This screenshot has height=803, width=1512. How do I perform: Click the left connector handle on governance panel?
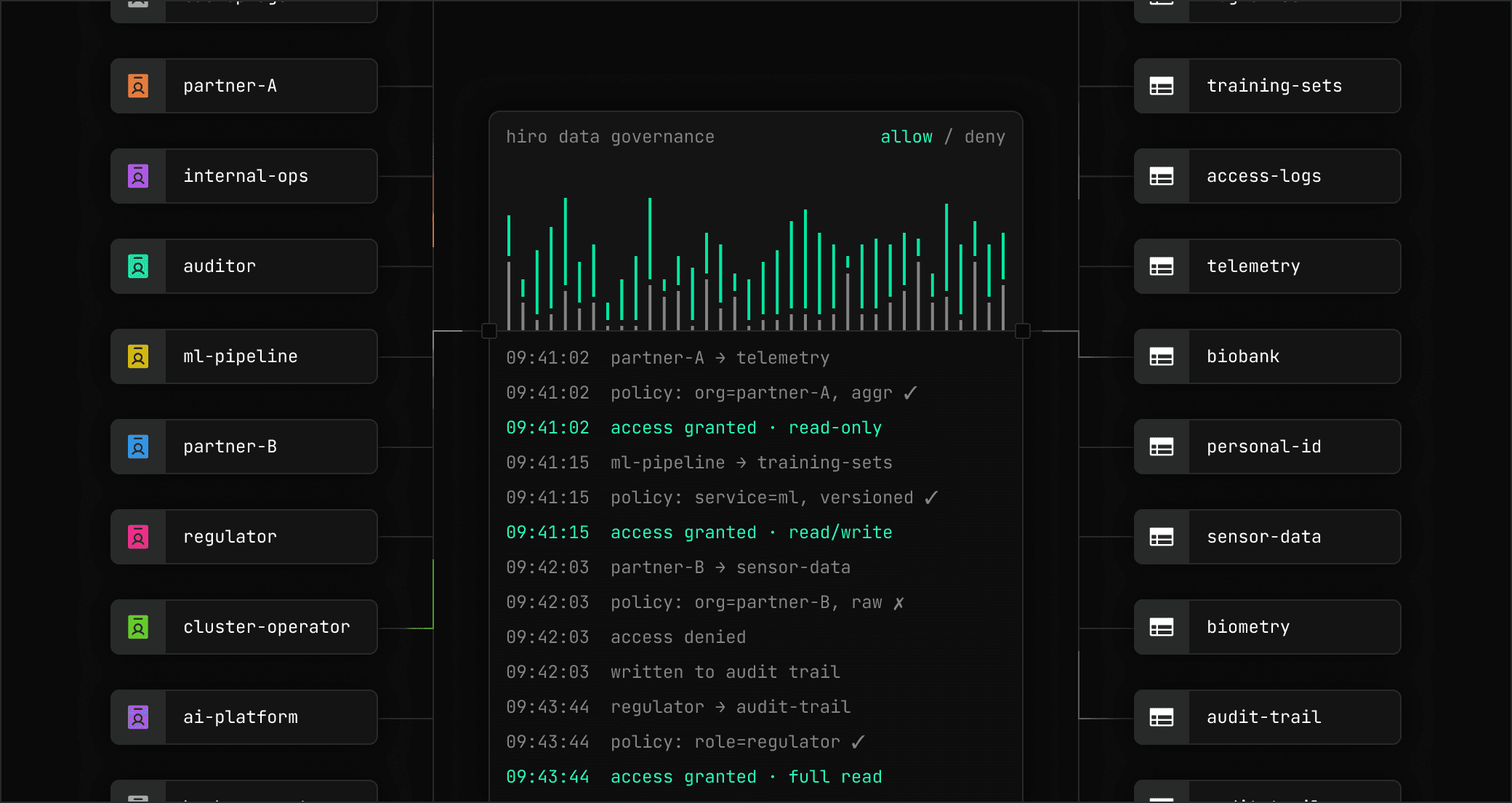pos(489,331)
